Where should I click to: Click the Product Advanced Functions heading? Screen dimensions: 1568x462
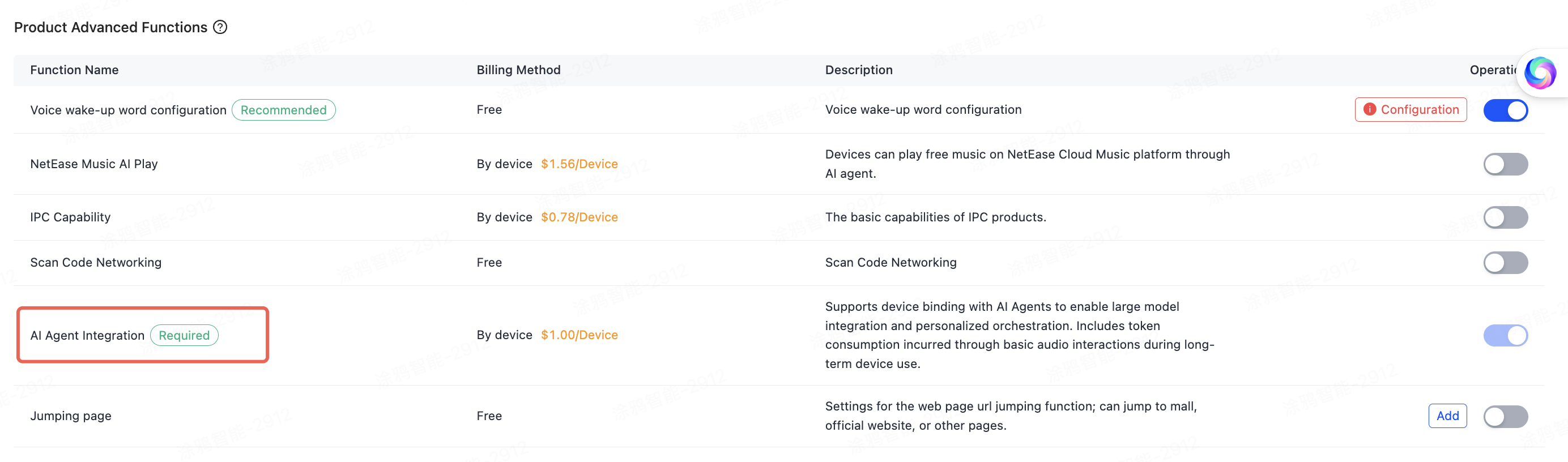(111, 27)
